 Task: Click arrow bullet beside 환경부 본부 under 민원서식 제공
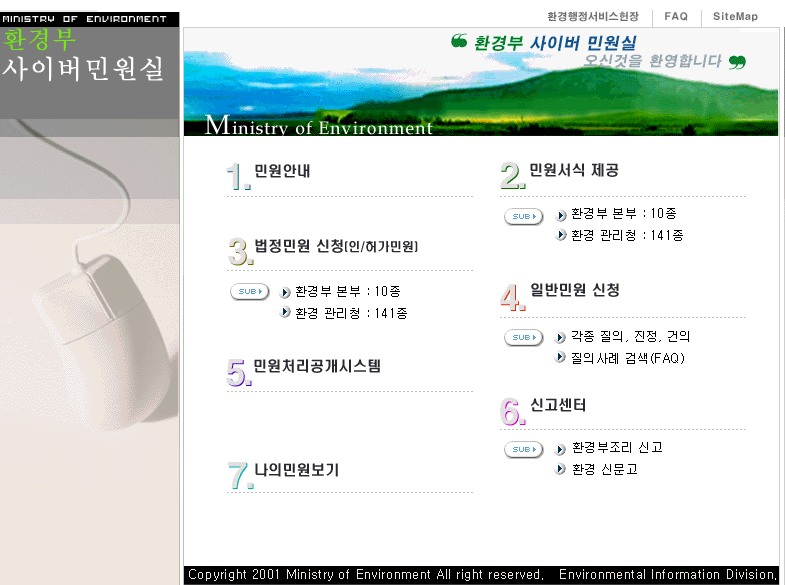(x=561, y=215)
